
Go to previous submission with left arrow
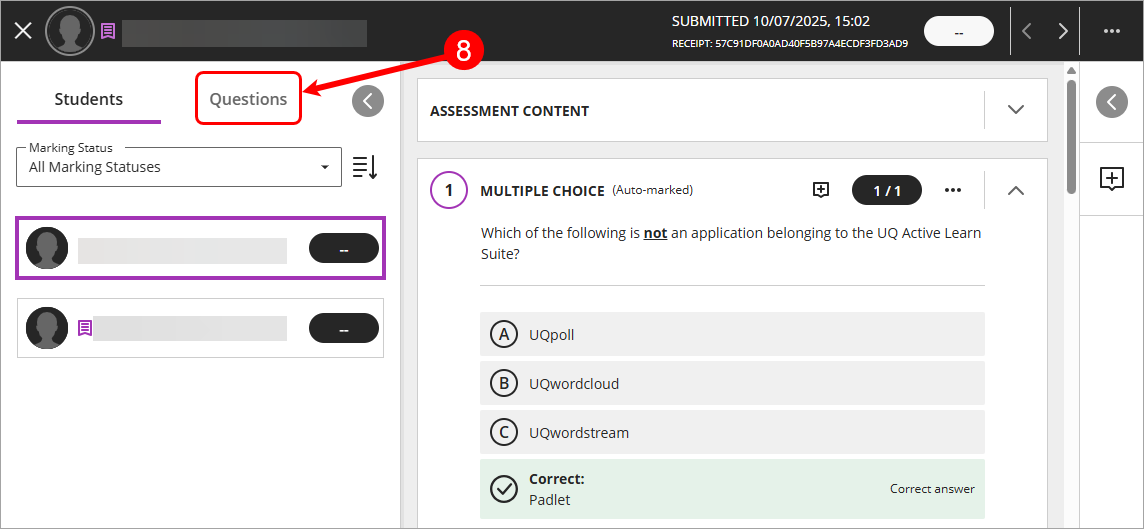point(1027,31)
